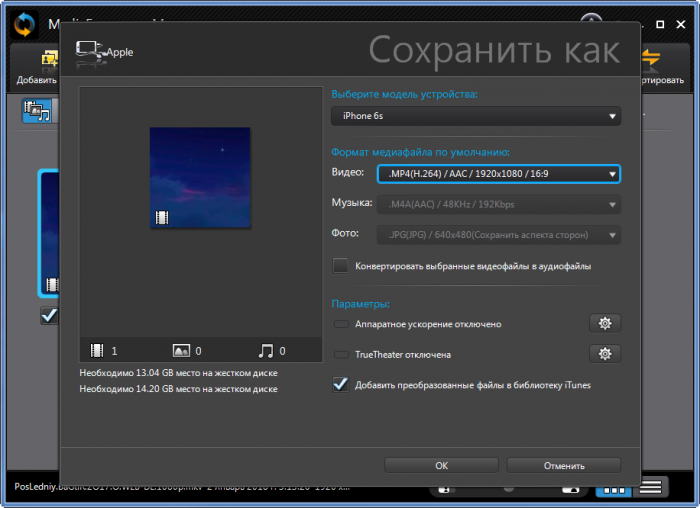Image resolution: width=700 pixels, height=508 pixels.
Task: Expand the video format MP4(H.264) dropdown
Action: coord(498,174)
